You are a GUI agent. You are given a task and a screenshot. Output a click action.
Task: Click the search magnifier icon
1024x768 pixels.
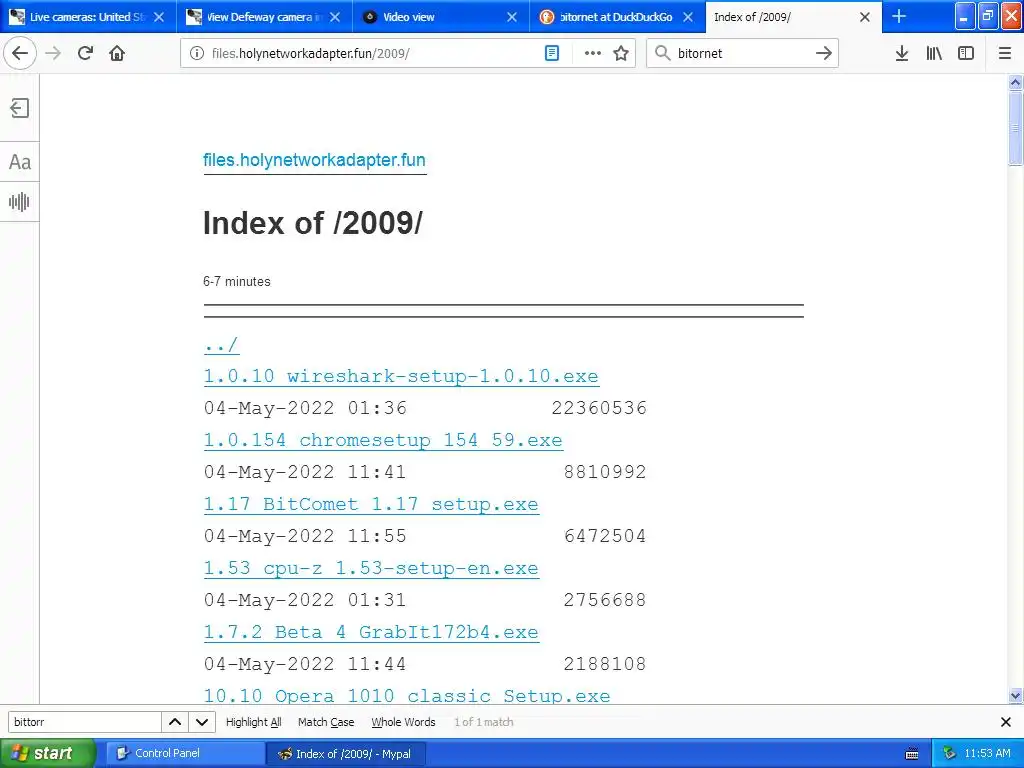tap(662, 54)
